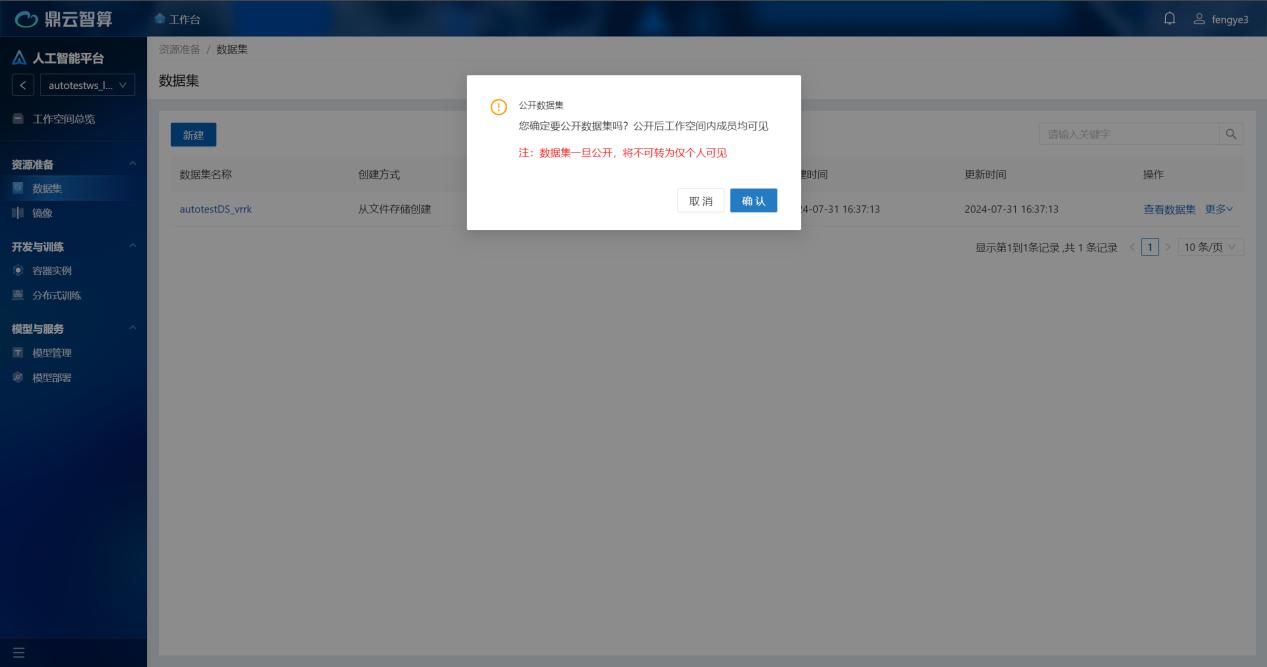Collapse the 开发与训练 sidebar section
This screenshot has height=667, width=1267.
click(133, 246)
